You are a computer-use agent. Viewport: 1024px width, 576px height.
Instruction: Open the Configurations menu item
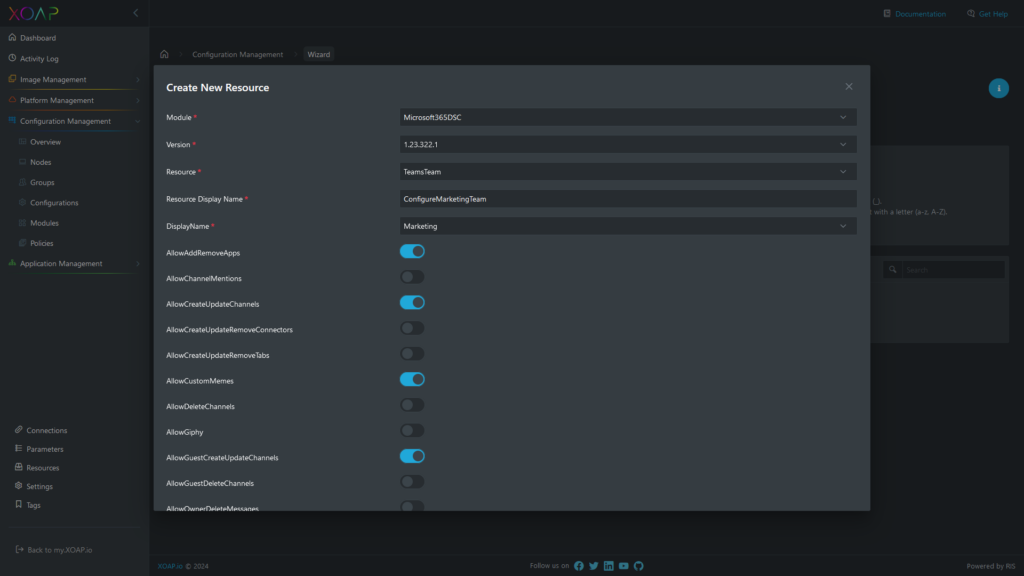pyautogui.click(x=54, y=202)
